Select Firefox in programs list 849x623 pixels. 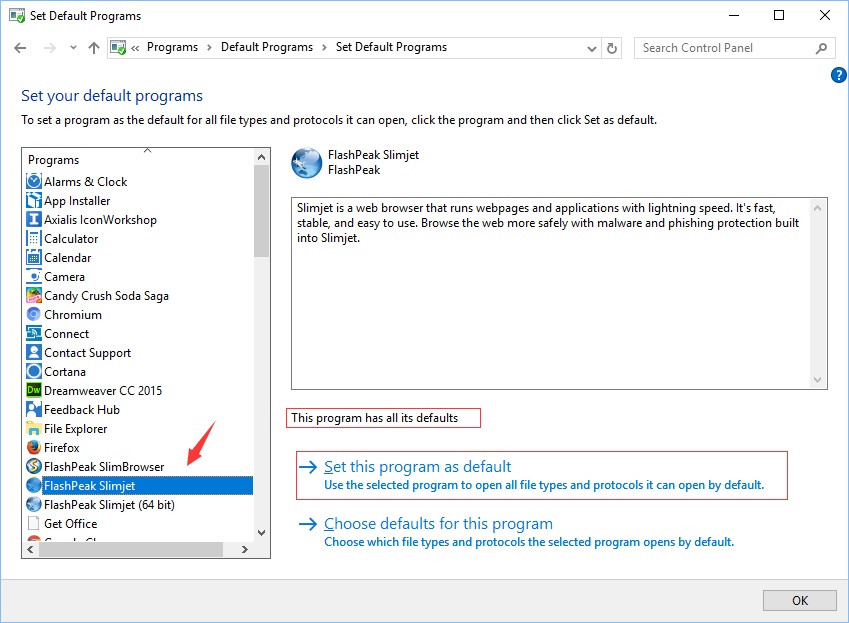(62, 448)
